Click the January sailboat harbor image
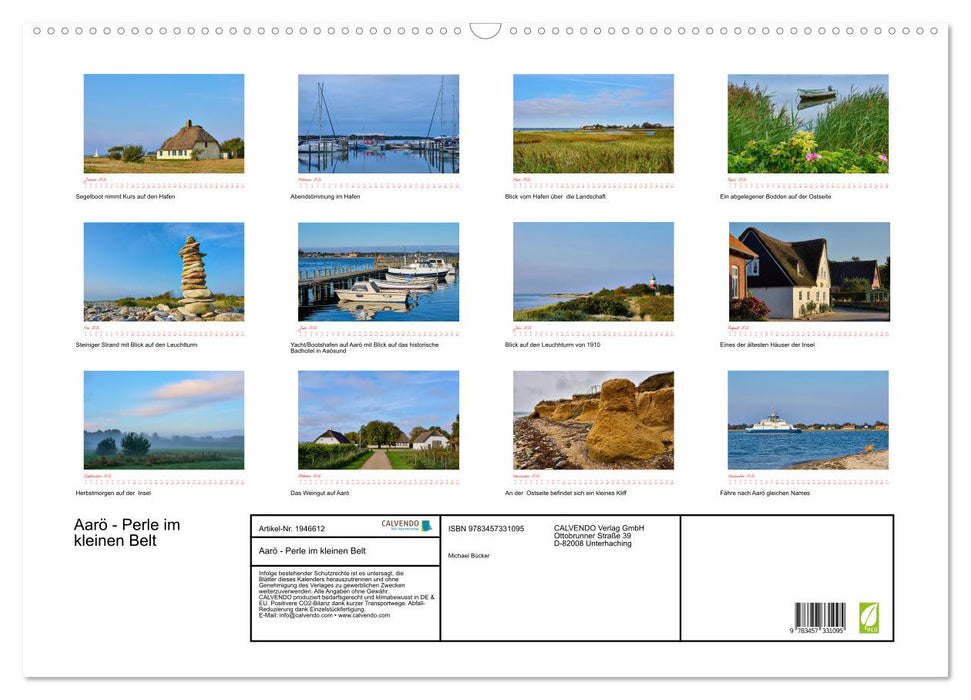Screen dimensions: 971x700 coord(163,122)
